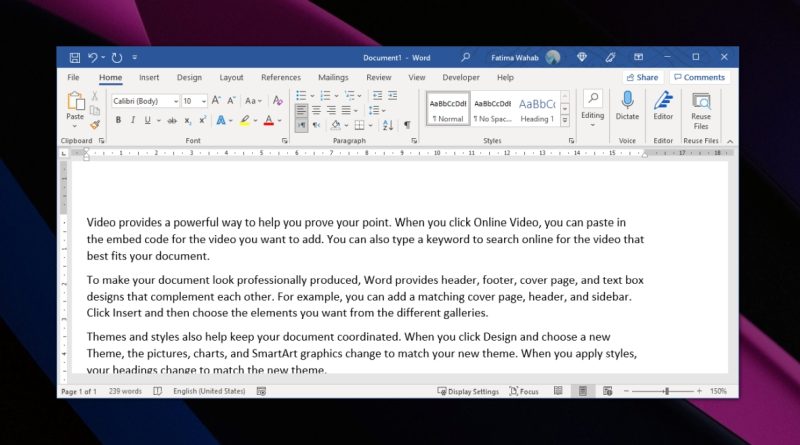Viewport: 800px width, 445px height.
Task: Open the File tab
Action: point(73,78)
